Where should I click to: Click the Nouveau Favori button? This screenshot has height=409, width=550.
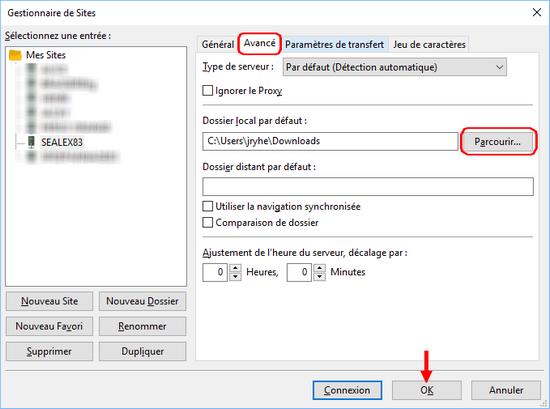point(49,327)
